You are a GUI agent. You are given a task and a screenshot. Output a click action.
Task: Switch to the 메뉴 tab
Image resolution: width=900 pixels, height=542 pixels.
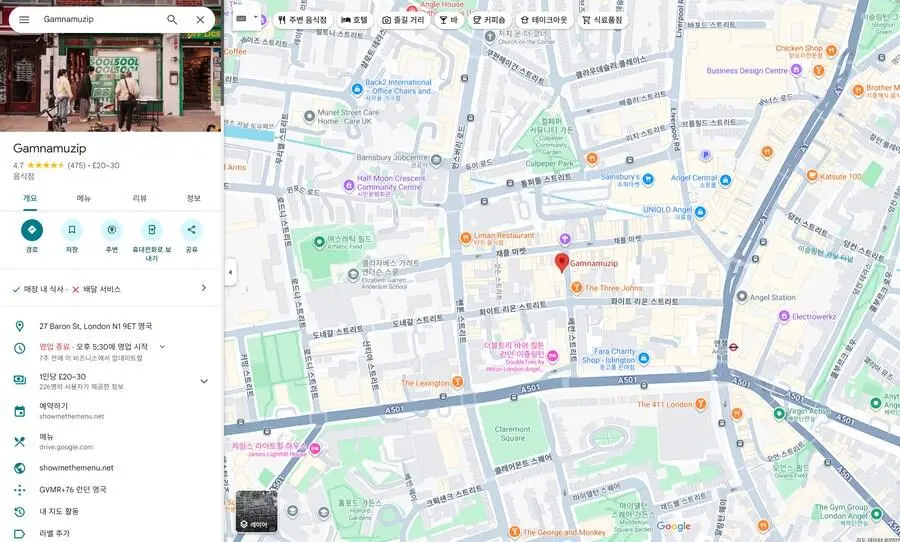[x=84, y=198]
